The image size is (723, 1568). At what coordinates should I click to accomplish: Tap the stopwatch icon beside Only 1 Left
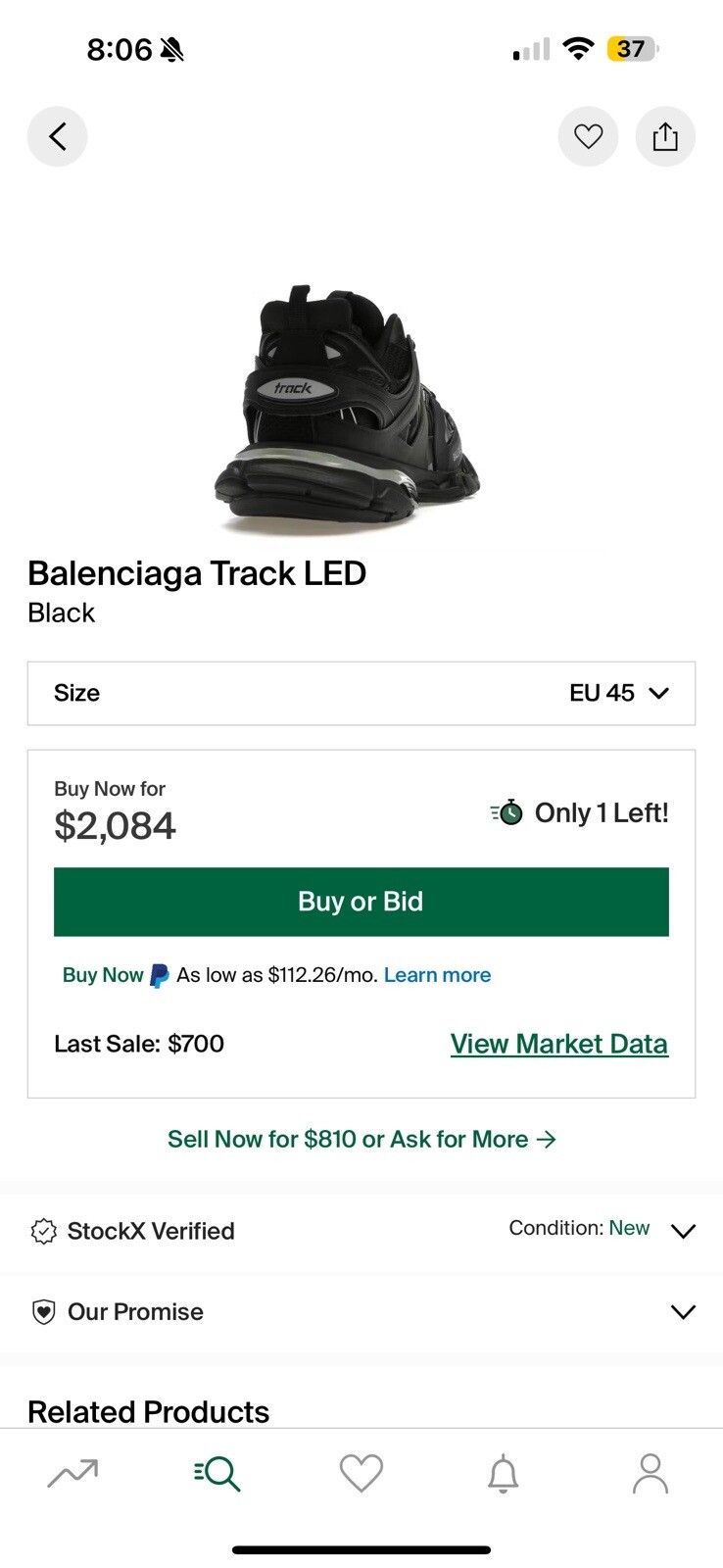point(505,812)
